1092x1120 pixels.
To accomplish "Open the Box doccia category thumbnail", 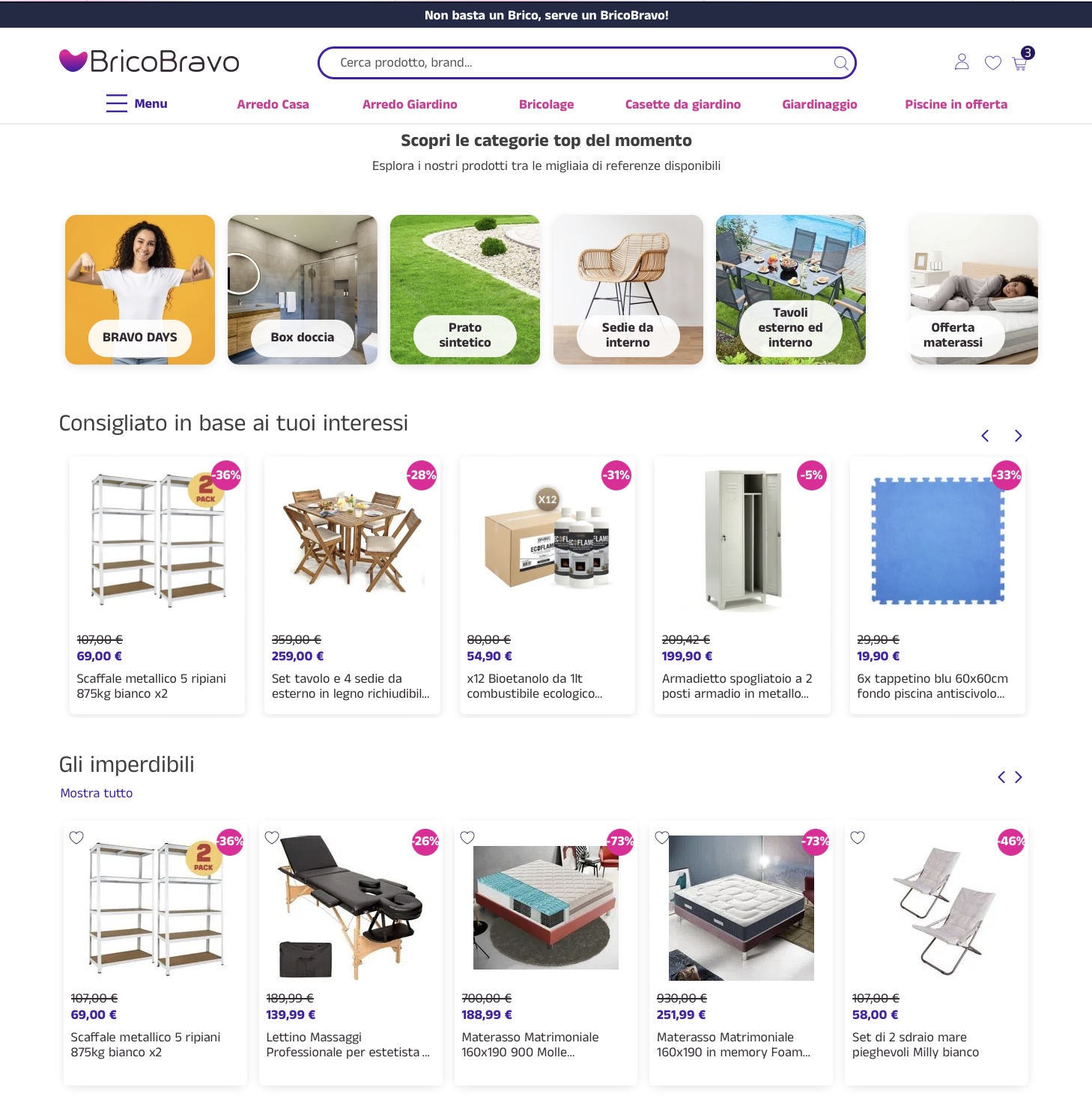I will [x=303, y=290].
